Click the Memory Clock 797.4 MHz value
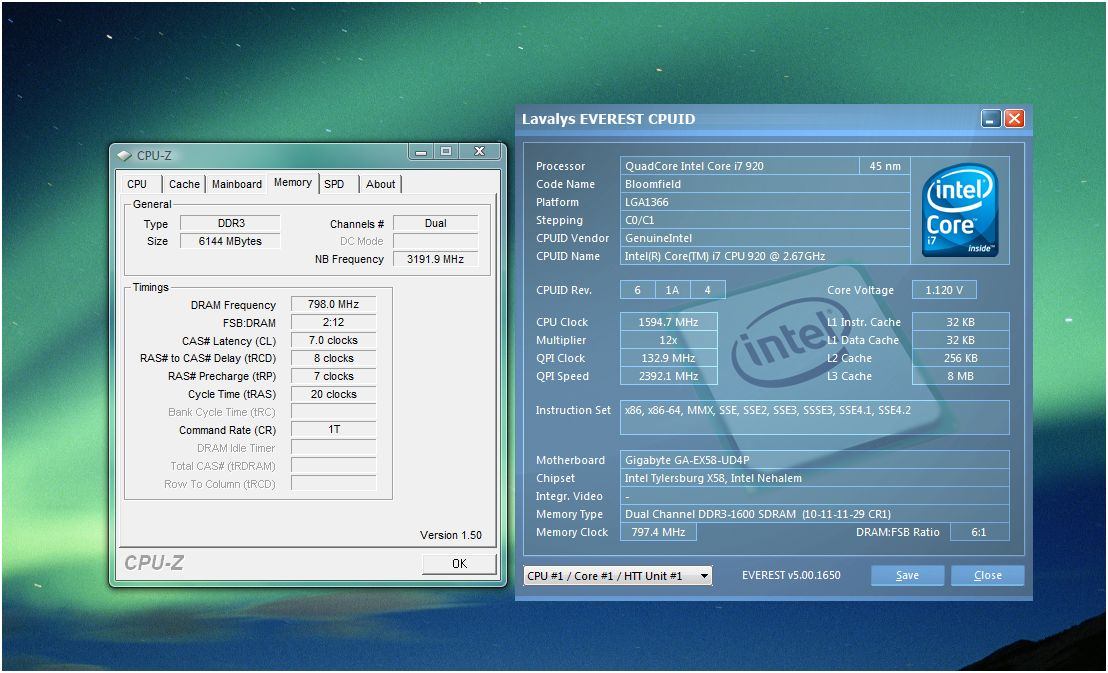 tap(658, 532)
